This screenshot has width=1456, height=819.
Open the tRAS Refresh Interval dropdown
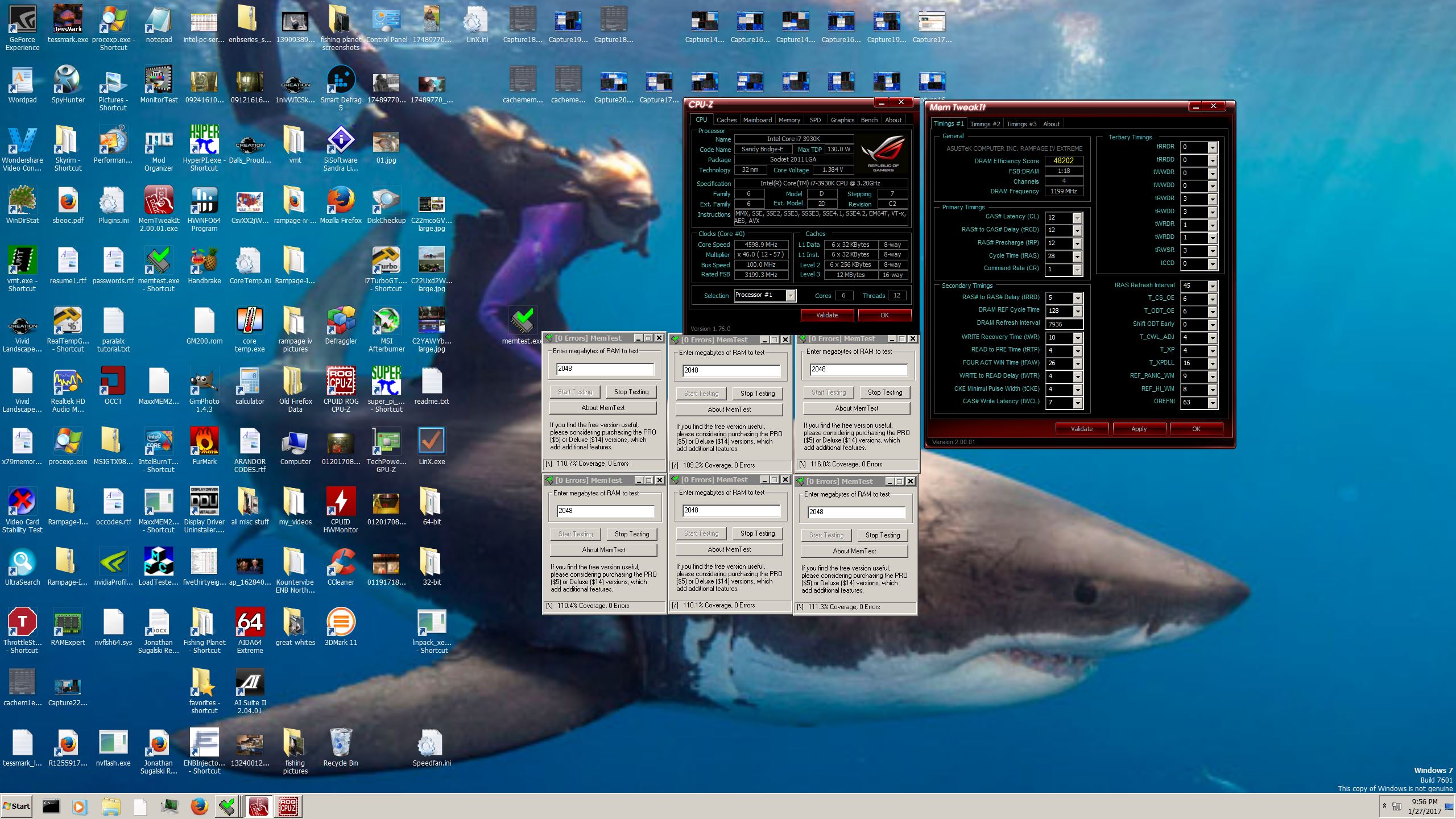pyautogui.click(x=1212, y=286)
